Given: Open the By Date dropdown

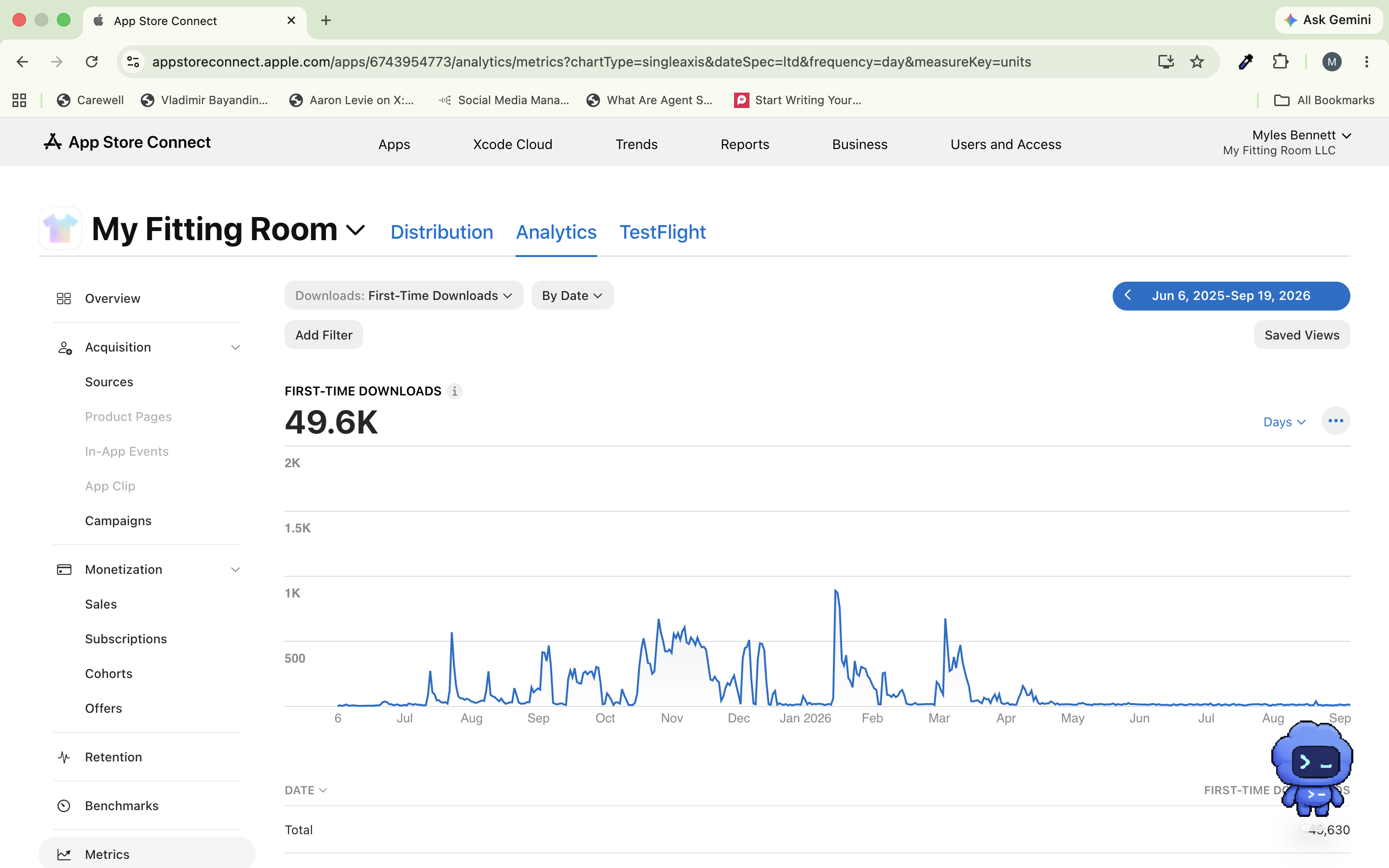Looking at the screenshot, I should (572, 296).
